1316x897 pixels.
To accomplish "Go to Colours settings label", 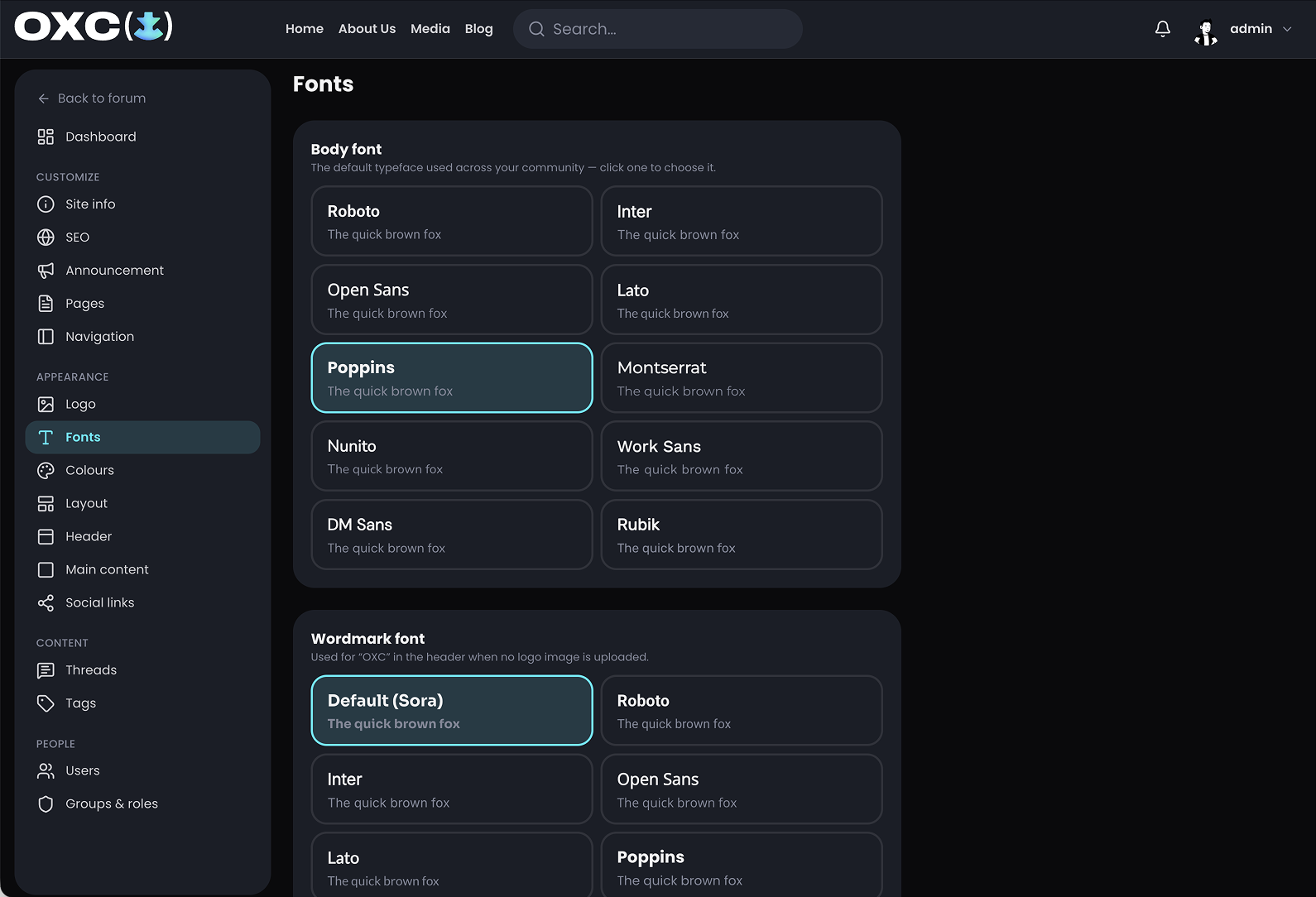I will coord(90,470).
